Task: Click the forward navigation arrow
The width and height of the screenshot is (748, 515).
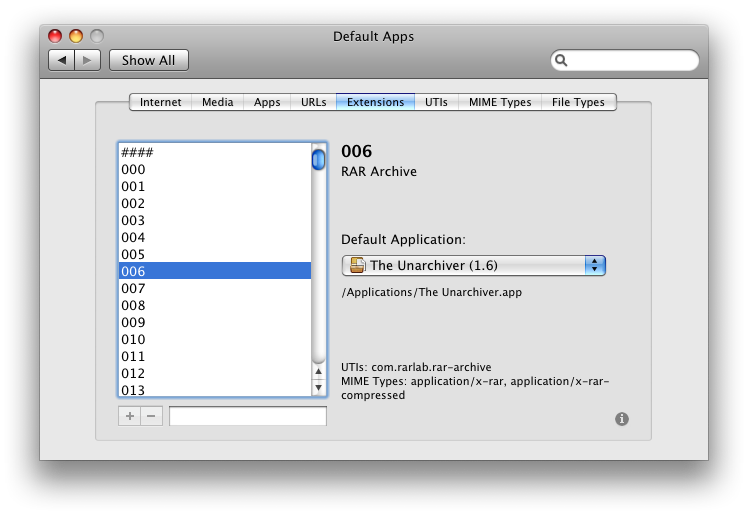Action: click(88, 60)
